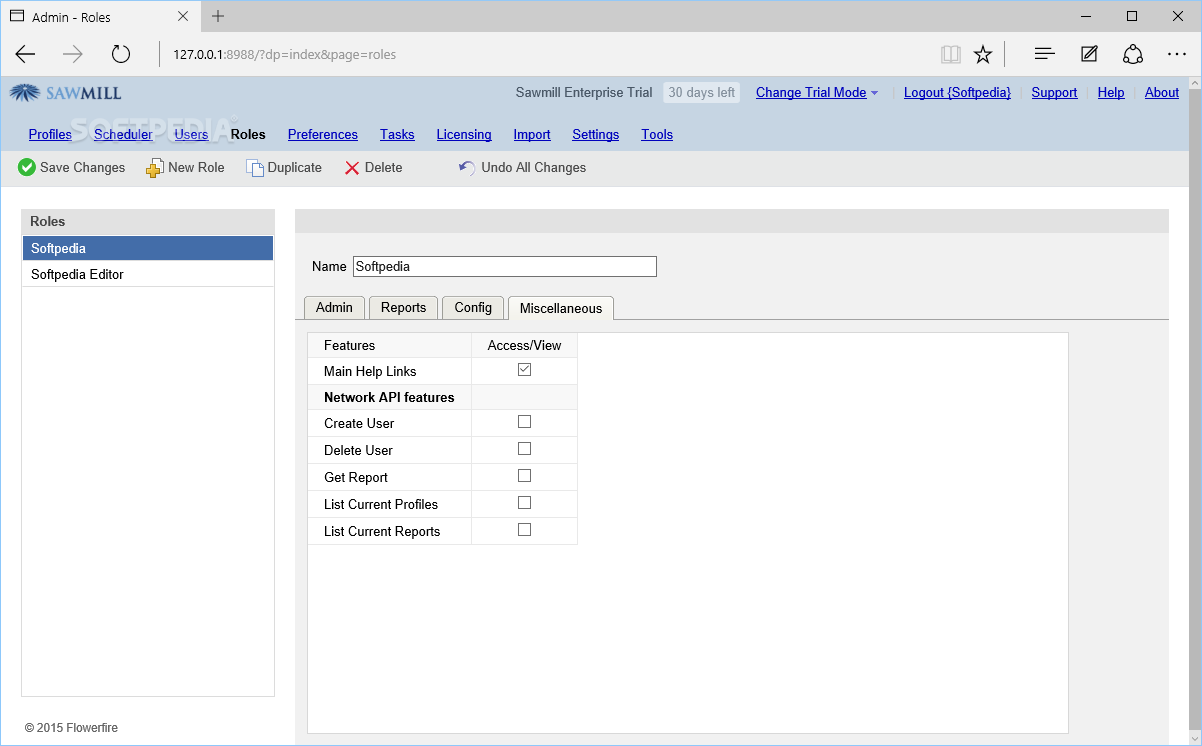1202x746 pixels.
Task: Select the Softpedia role in the list
Action: click(148, 248)
